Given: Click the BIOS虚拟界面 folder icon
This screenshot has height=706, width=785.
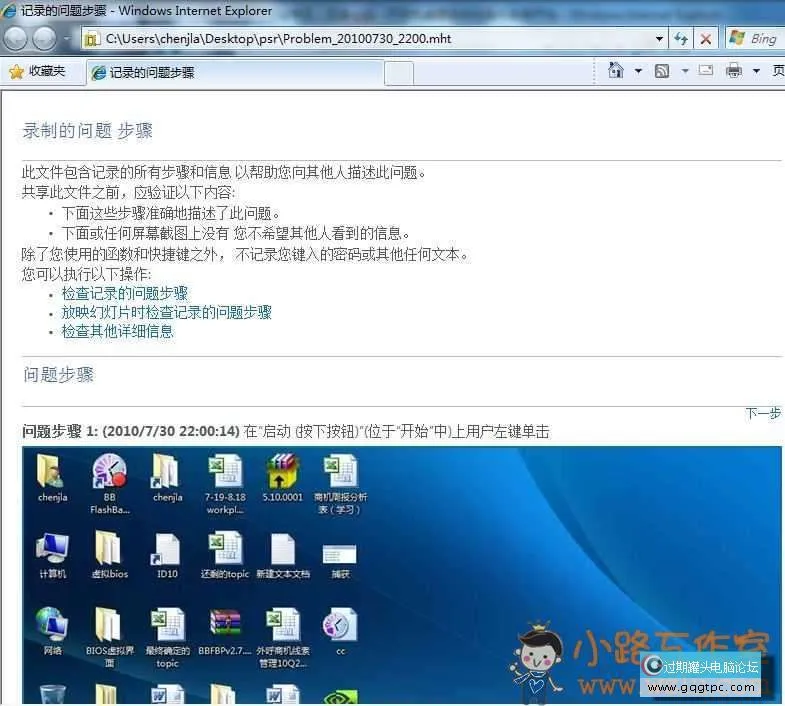Looking at the screenshot, I should tap(110, 637).
